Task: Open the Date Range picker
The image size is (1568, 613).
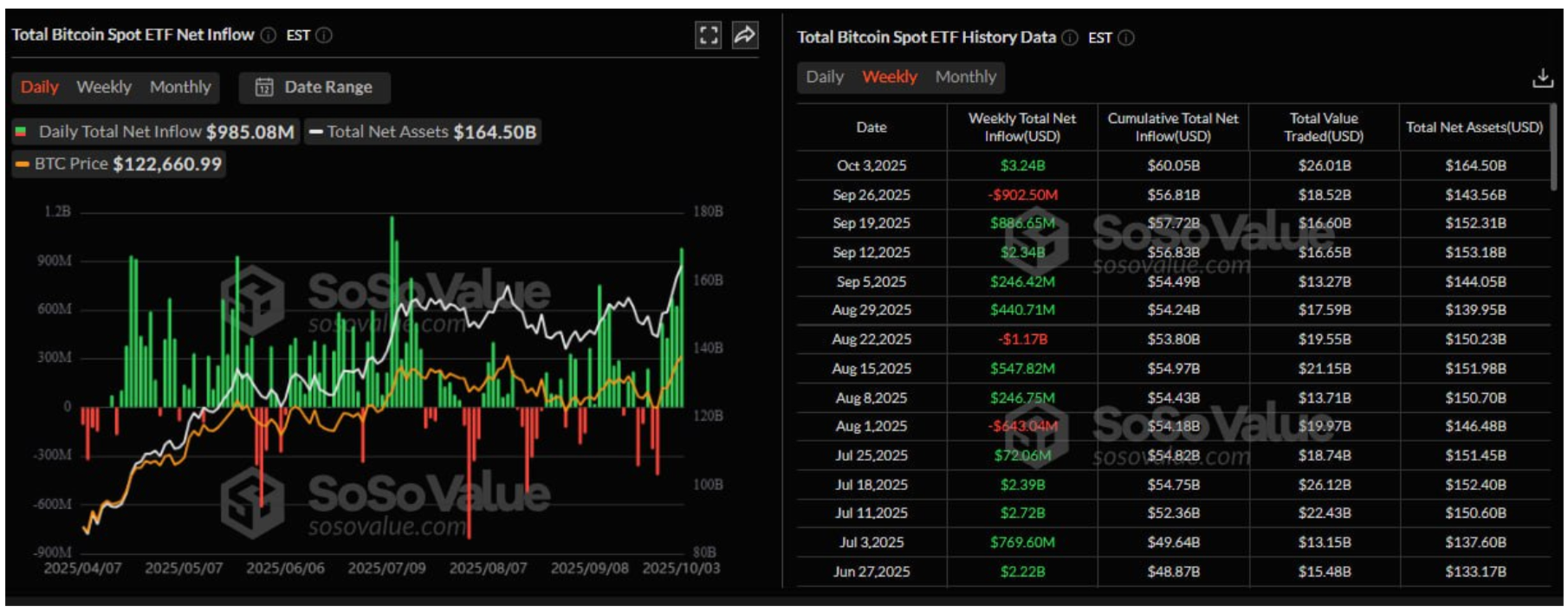Action: coord(314,87)
